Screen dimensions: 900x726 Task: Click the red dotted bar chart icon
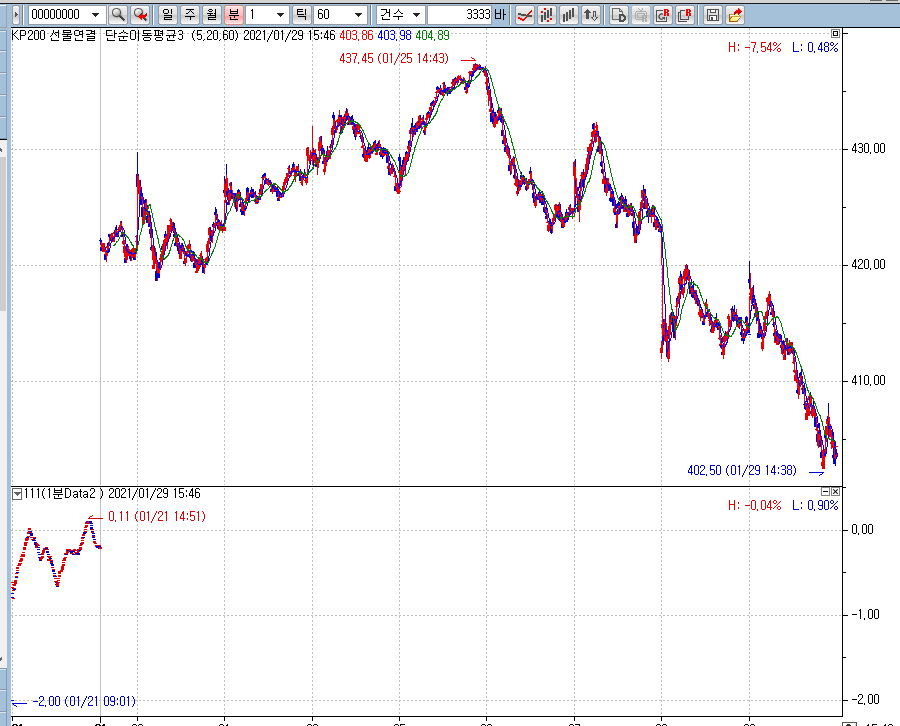546,15
